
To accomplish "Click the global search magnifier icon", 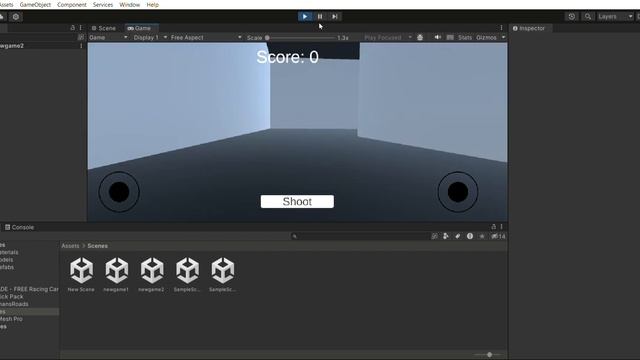I will pos(588,17).
